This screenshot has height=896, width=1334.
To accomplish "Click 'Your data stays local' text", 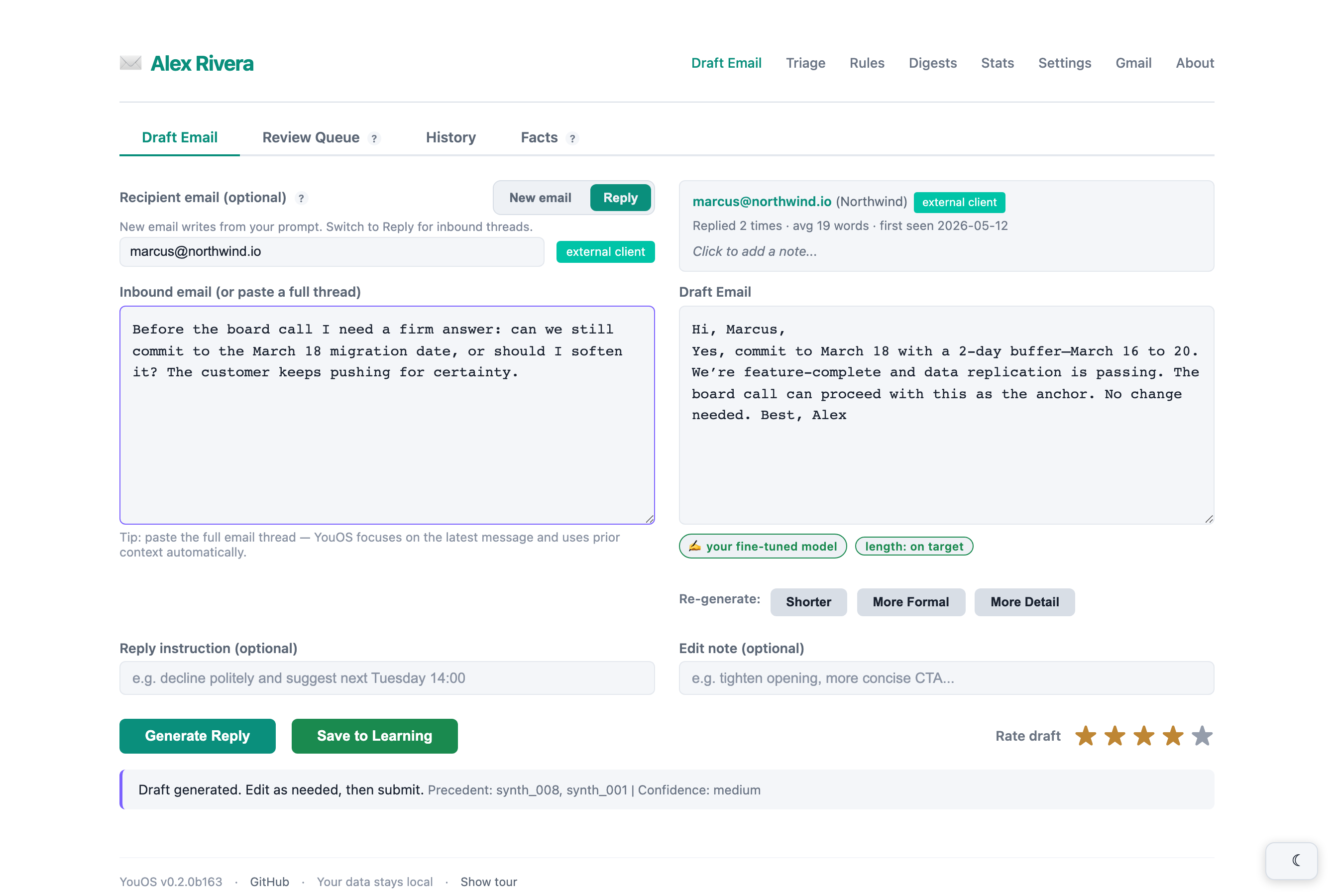I will tap(375, 882).
